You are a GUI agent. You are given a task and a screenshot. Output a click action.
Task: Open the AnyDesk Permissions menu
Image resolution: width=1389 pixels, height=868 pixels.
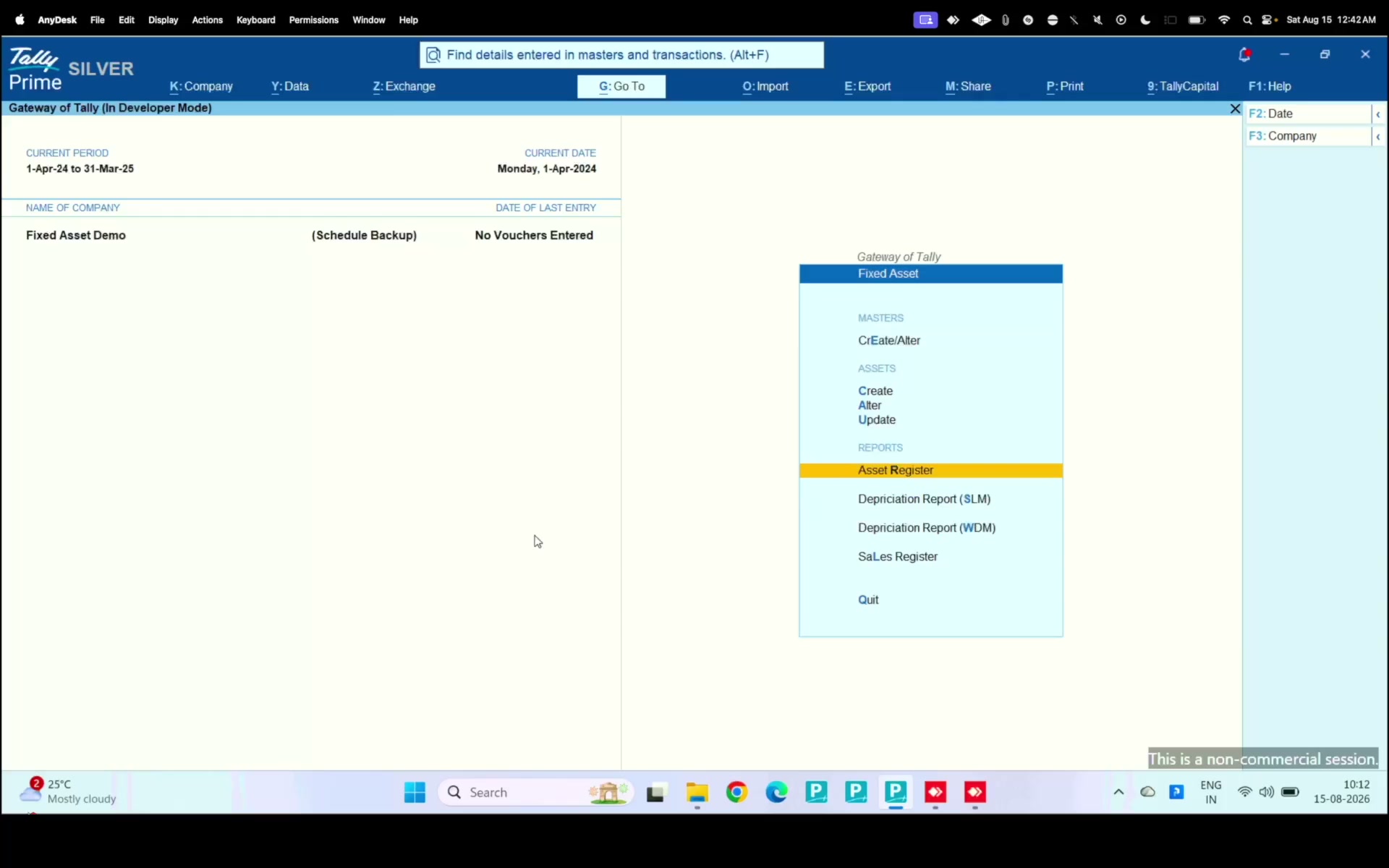point(313,20)
